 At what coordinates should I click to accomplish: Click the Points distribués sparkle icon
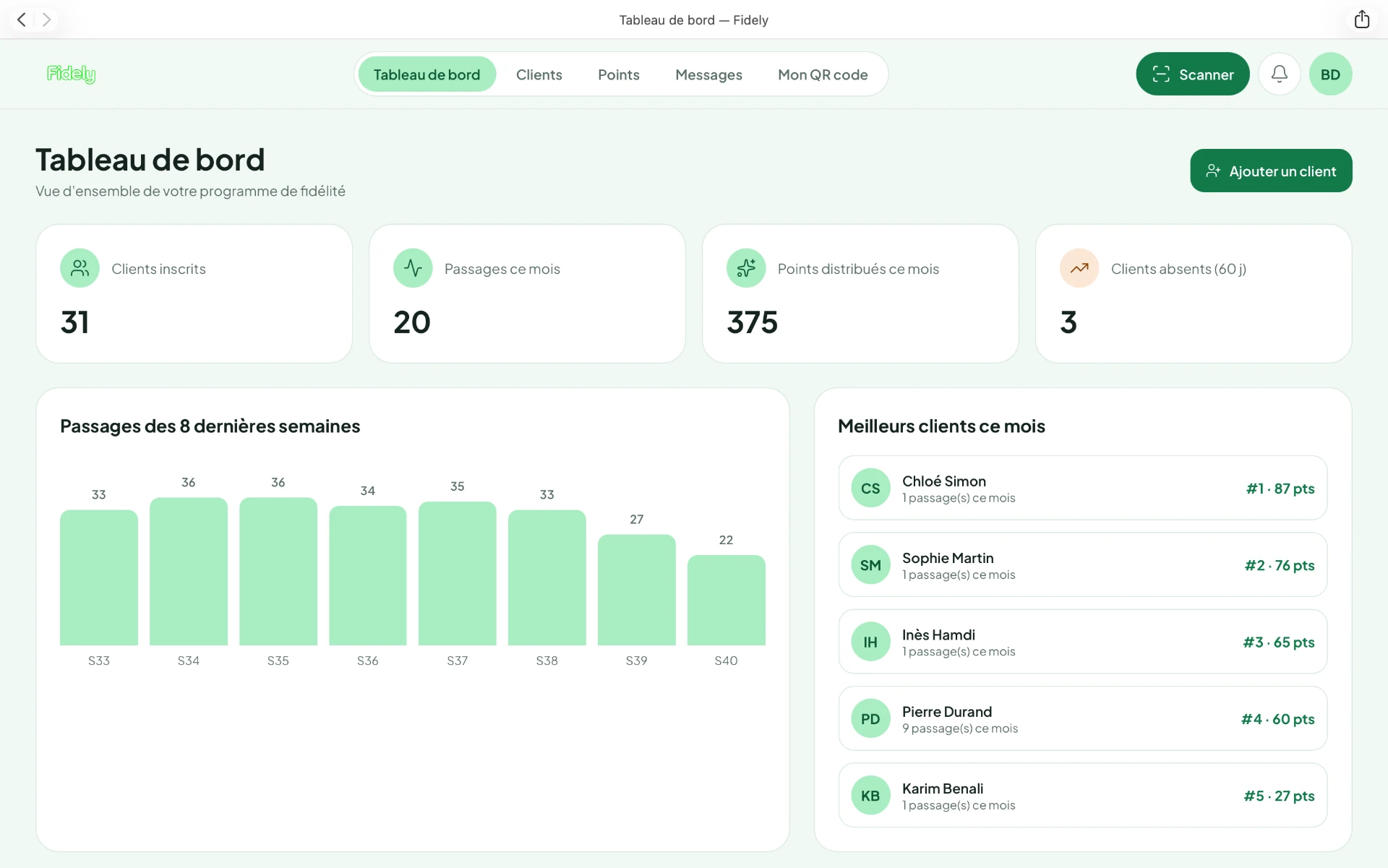pos(746,268)
